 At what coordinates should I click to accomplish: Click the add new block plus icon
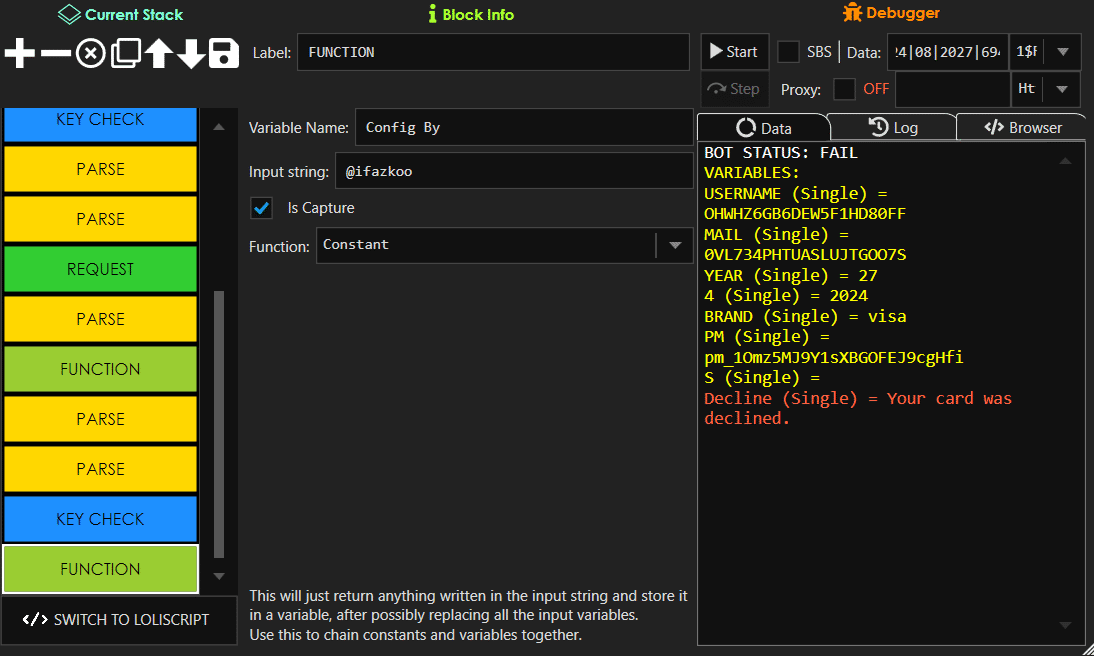18,54
